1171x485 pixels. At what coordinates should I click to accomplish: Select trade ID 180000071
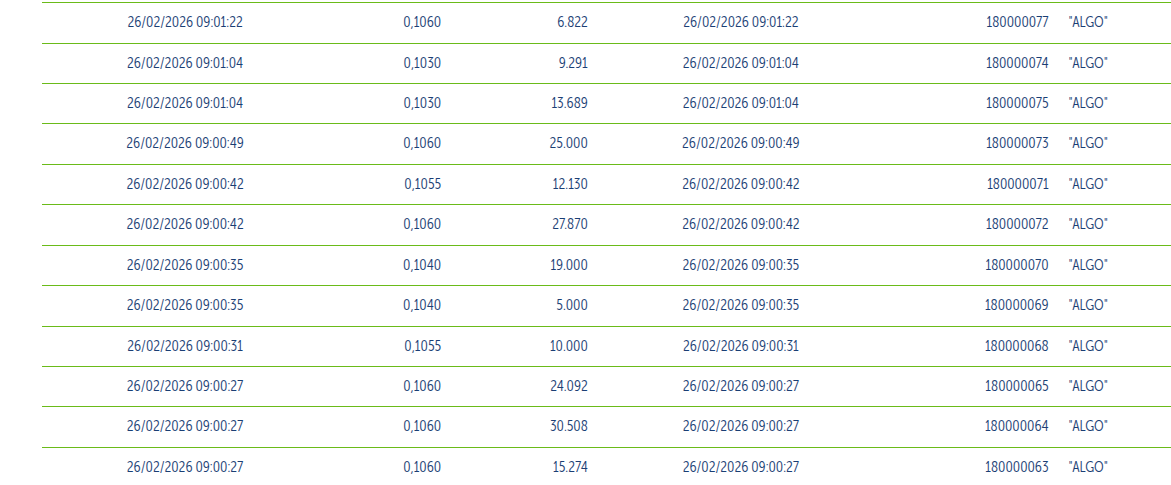1017,184
